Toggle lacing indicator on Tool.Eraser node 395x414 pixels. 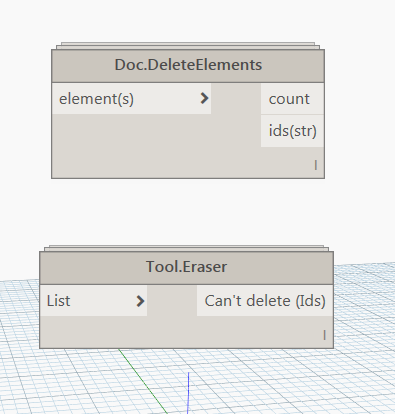tap(325, 335)
